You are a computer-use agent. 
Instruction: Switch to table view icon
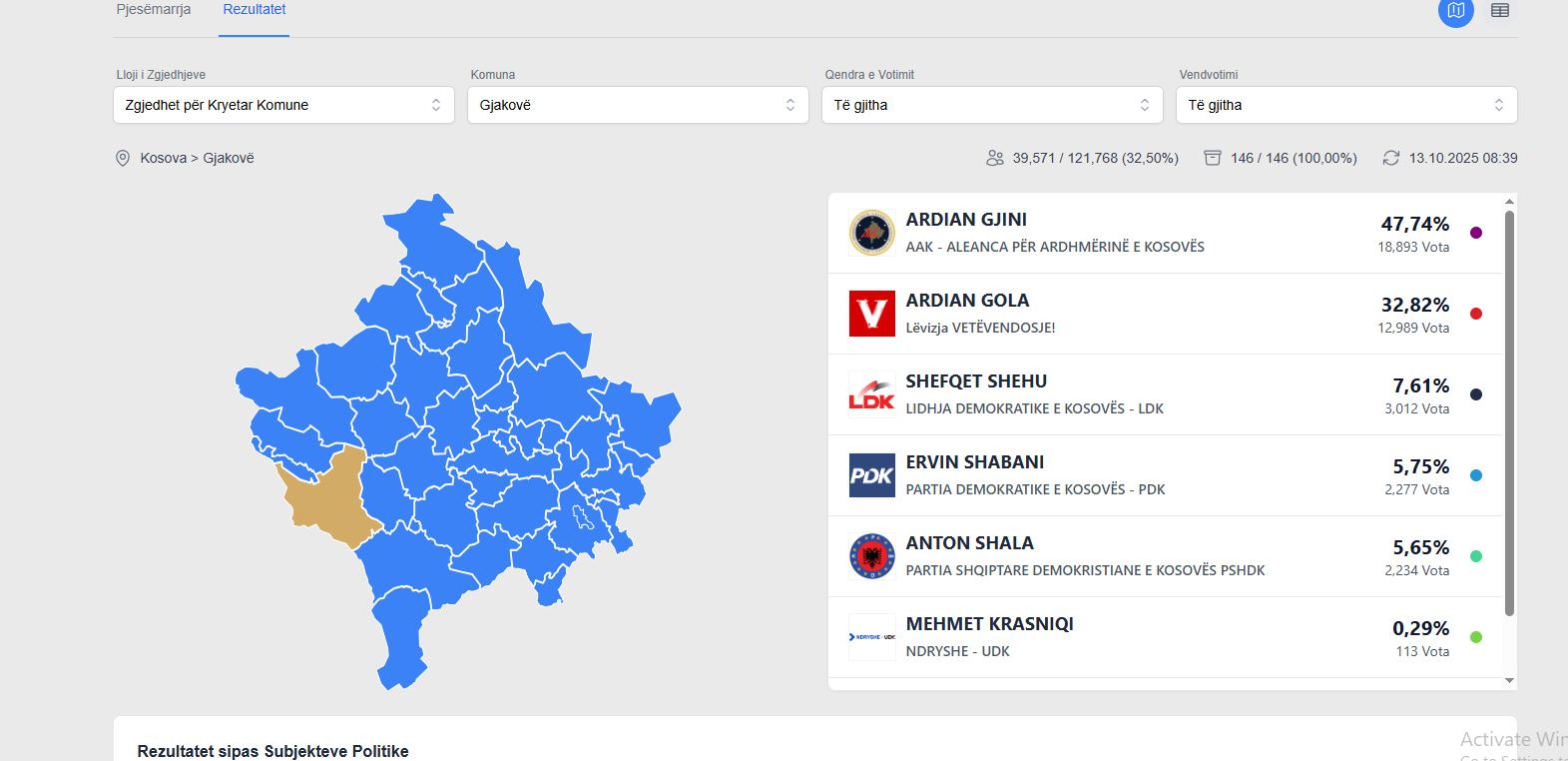click(x=1499, y=11)
